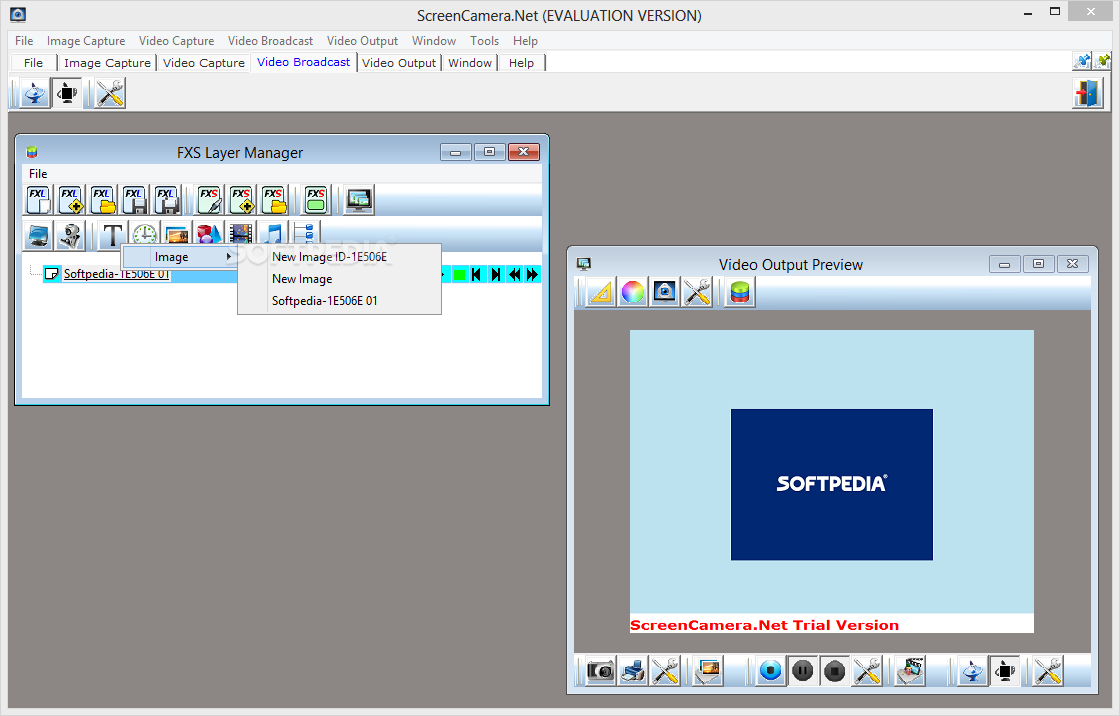Open the top File menu
Image resolution: width=1120 pixels, height=716 pixels.
click(24, 41)
